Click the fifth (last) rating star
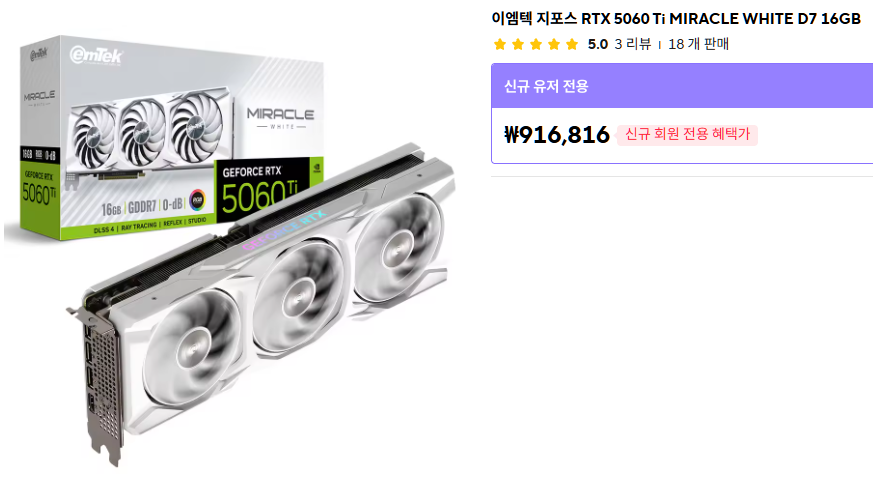The height and width of the screenshot is (487, 873). pyautogui.click(x=572, y=45)
